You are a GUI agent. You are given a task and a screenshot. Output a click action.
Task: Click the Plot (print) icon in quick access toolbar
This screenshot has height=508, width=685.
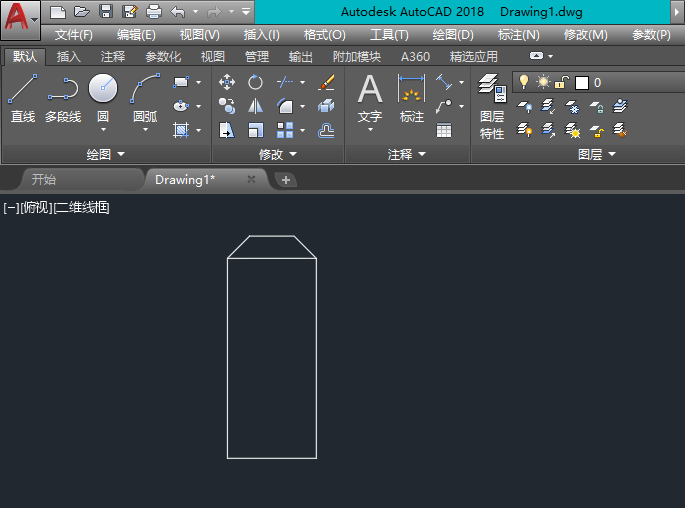pos(153,12)
